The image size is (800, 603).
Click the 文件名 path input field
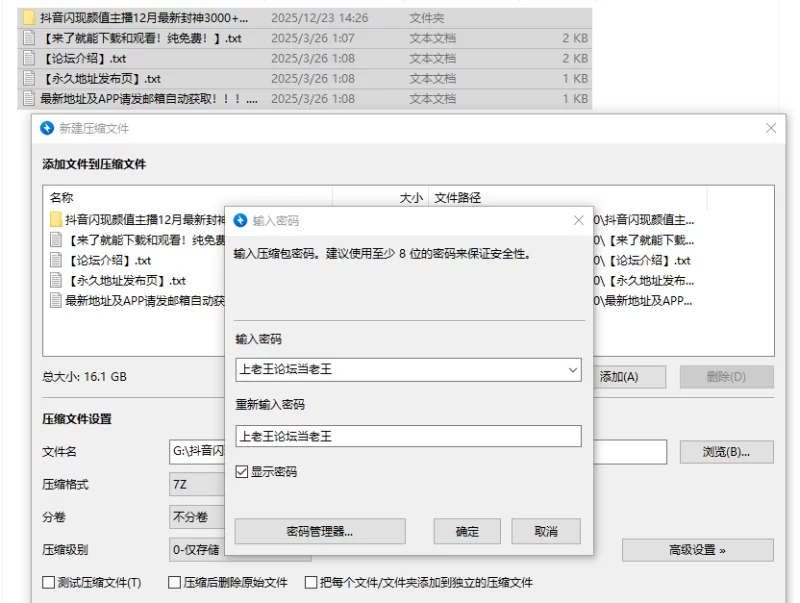pyautogui.click(x=418, y=452)
